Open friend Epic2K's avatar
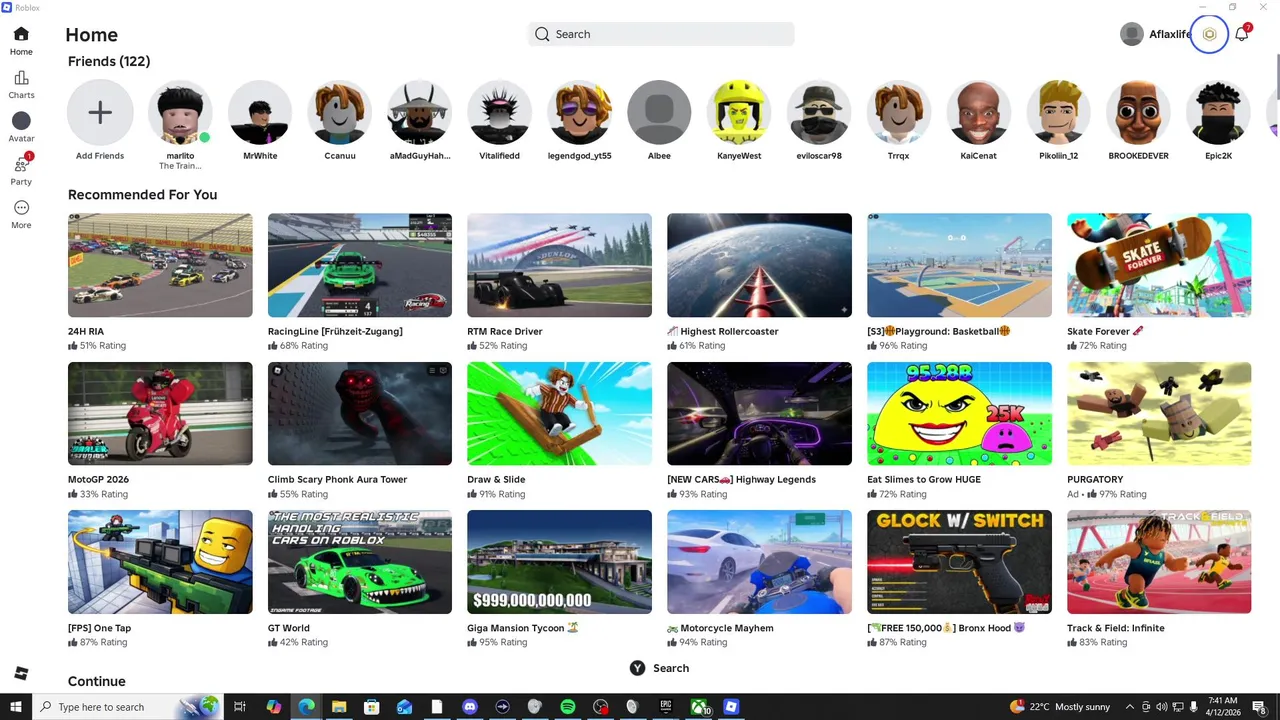1280x720 pixels. (x=1218, y=112)
